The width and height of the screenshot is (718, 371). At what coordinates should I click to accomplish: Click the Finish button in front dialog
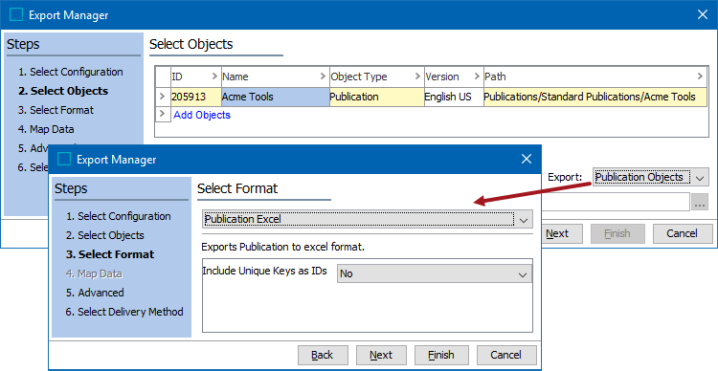pyautogui.click(x=441, y=355)
